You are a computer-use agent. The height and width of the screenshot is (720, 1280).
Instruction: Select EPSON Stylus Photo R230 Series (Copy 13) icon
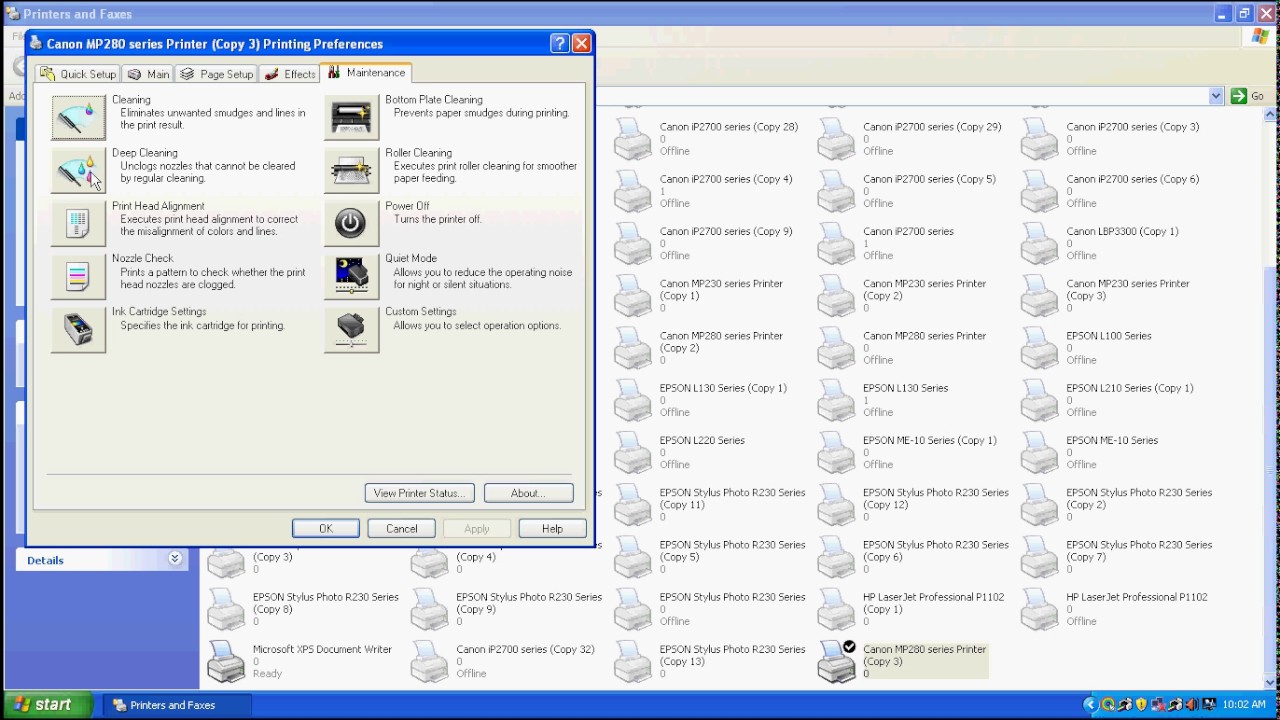[633, 661]
